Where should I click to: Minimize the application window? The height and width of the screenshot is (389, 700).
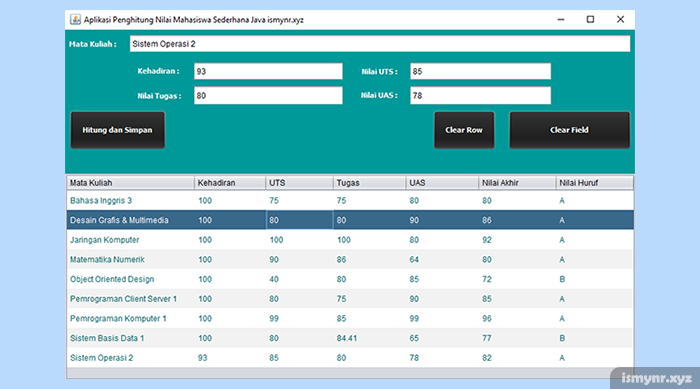[561, 19]
